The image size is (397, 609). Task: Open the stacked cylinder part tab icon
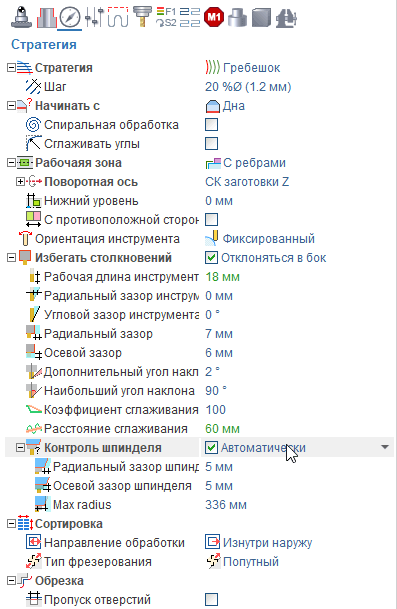(237, 18)
